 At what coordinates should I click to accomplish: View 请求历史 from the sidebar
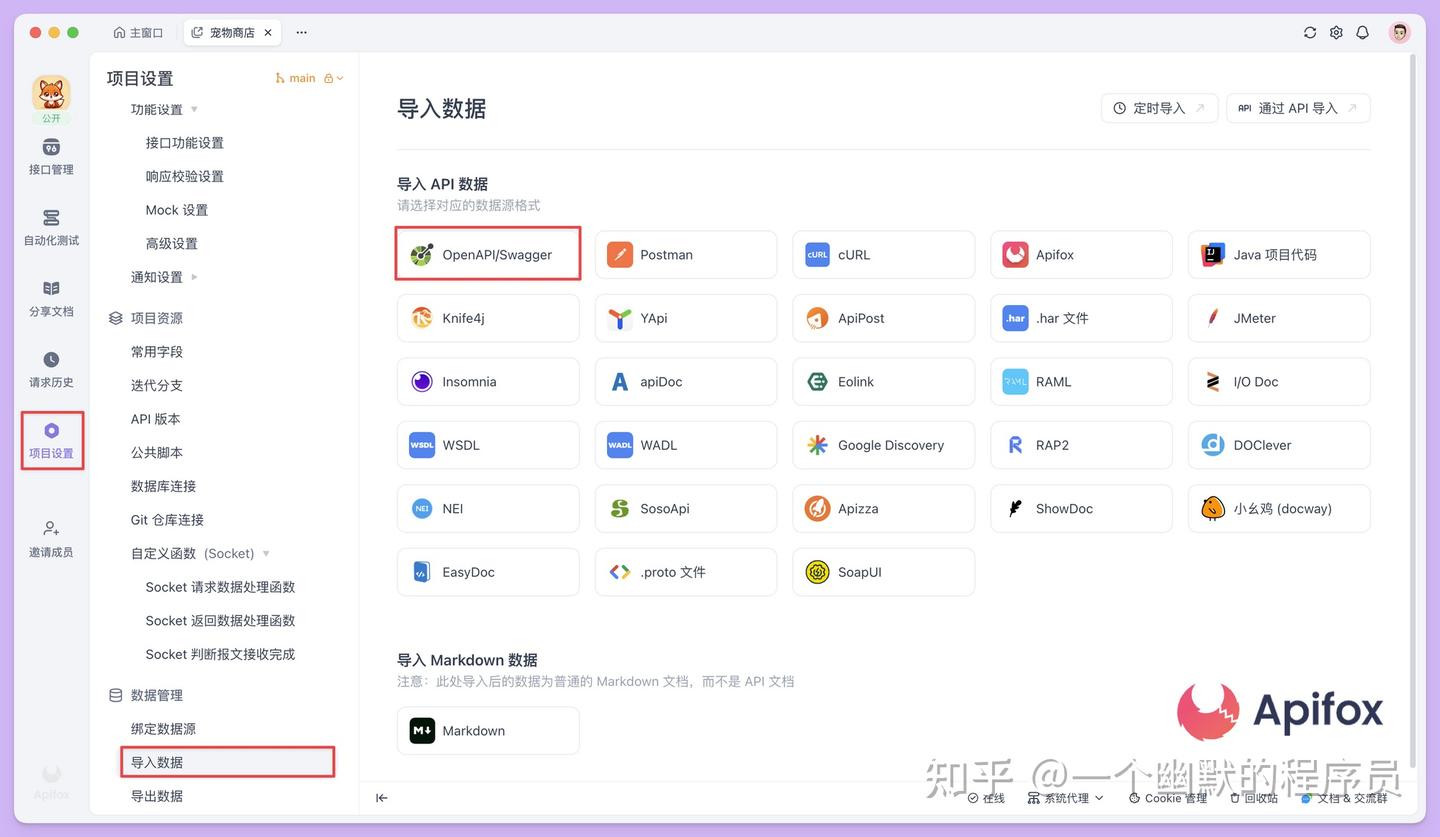coord(51,370)
